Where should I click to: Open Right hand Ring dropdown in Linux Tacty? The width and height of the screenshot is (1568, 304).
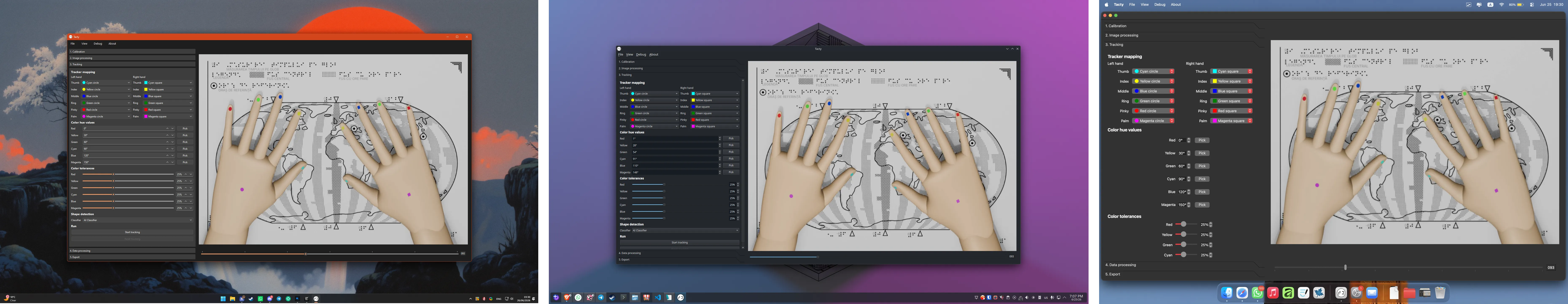(715, 113)
